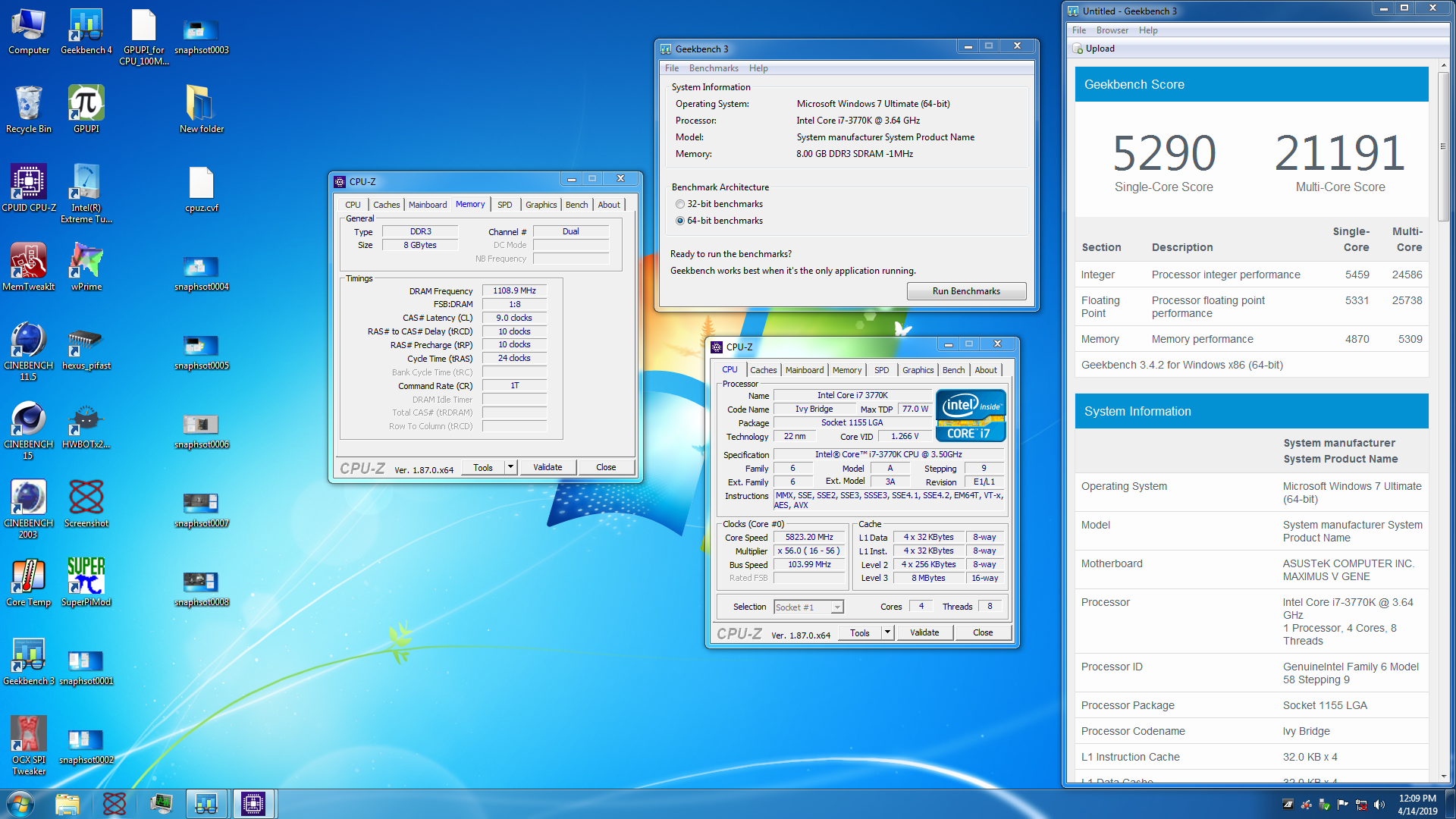The image size is (1456, 819).
Task: Open CINEBENCH 2003 desktop icon
Action: pos(29,510)
